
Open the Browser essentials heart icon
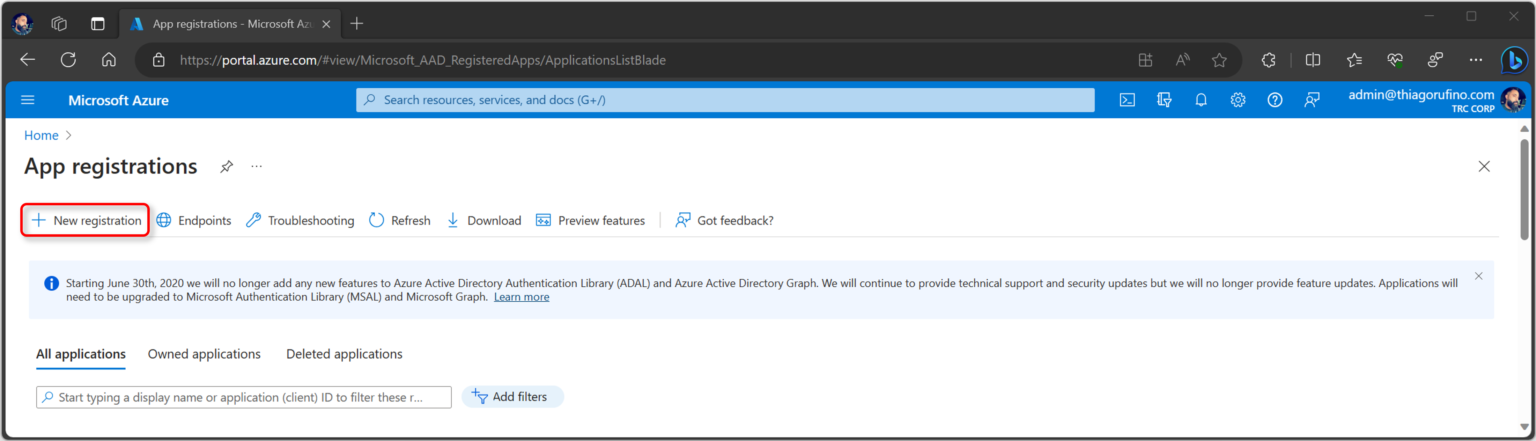[1395, 60]
